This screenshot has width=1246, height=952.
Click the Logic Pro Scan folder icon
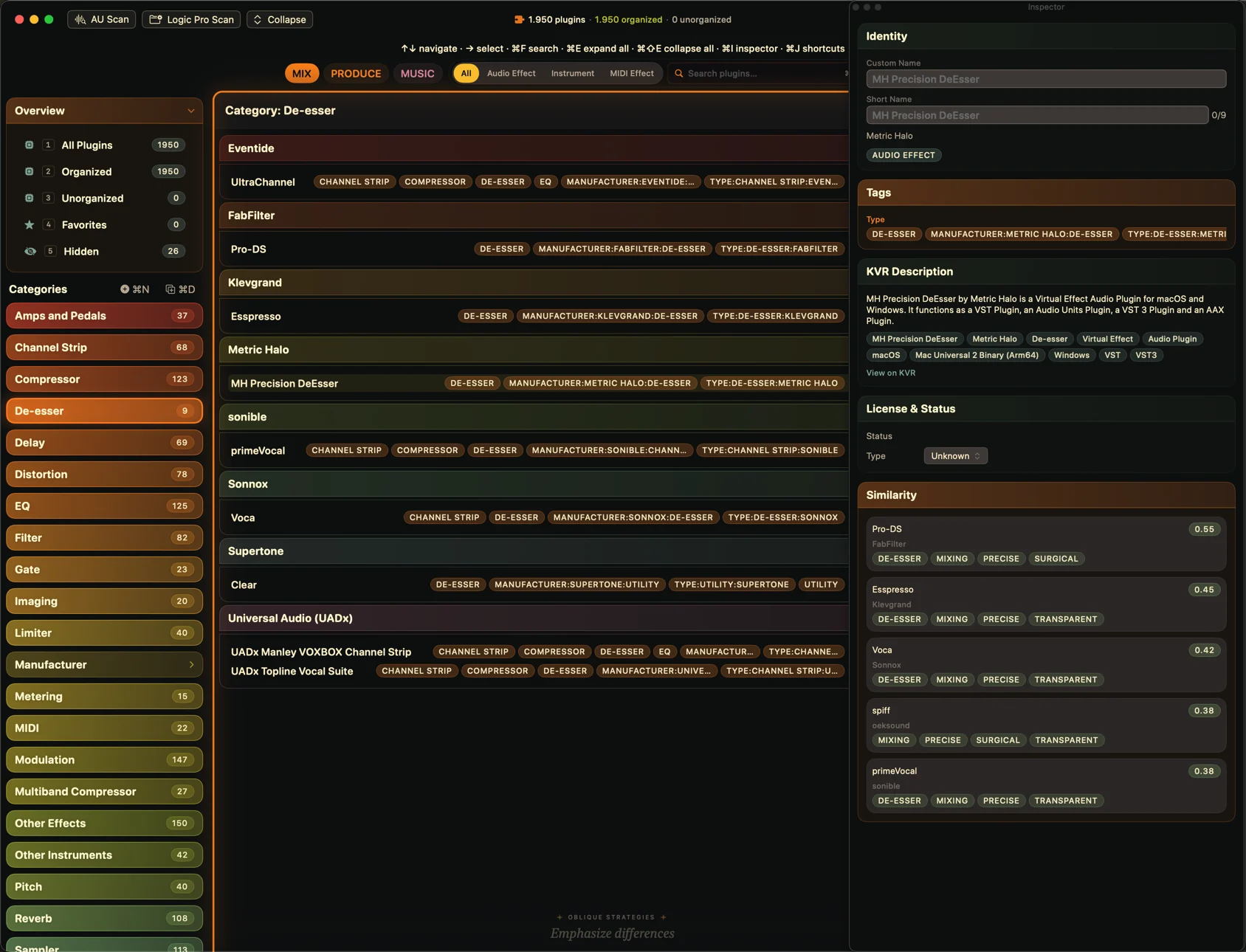point(156,19)
